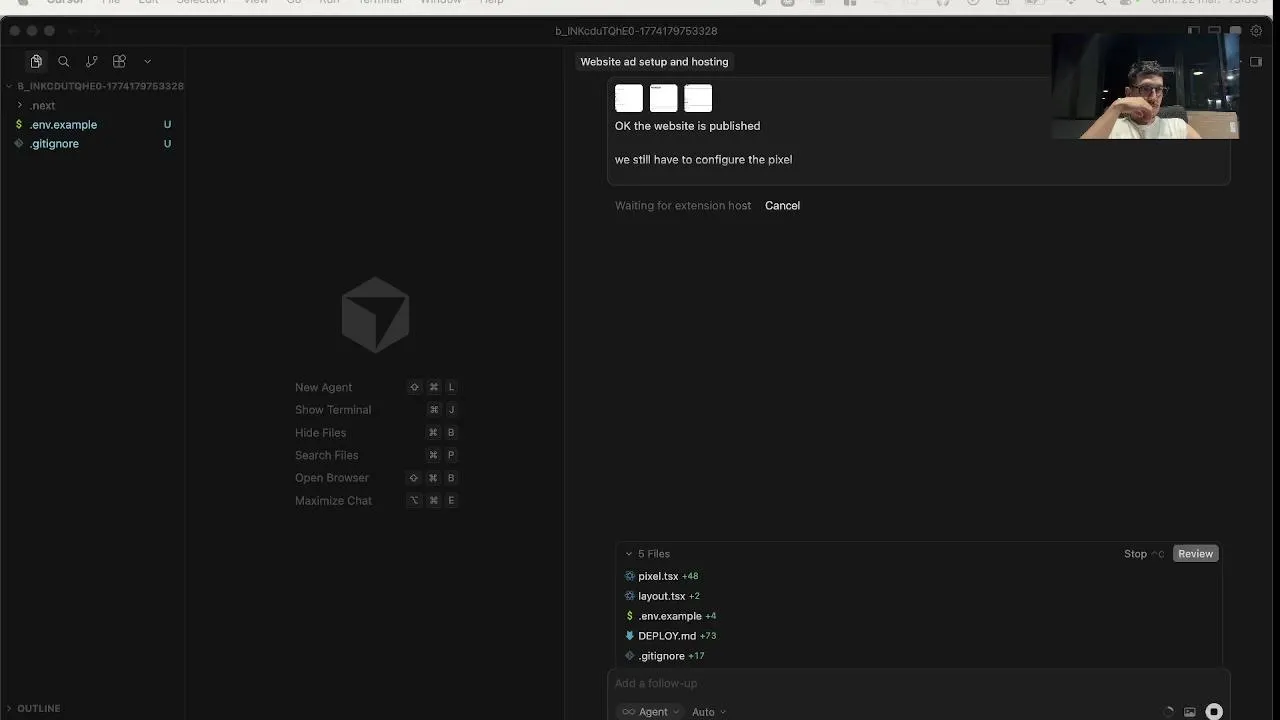Select the Website ad setup and hosting tab
Viewport: 1280px width, 720px height.
pyautogui.click(x=654, y=62)
